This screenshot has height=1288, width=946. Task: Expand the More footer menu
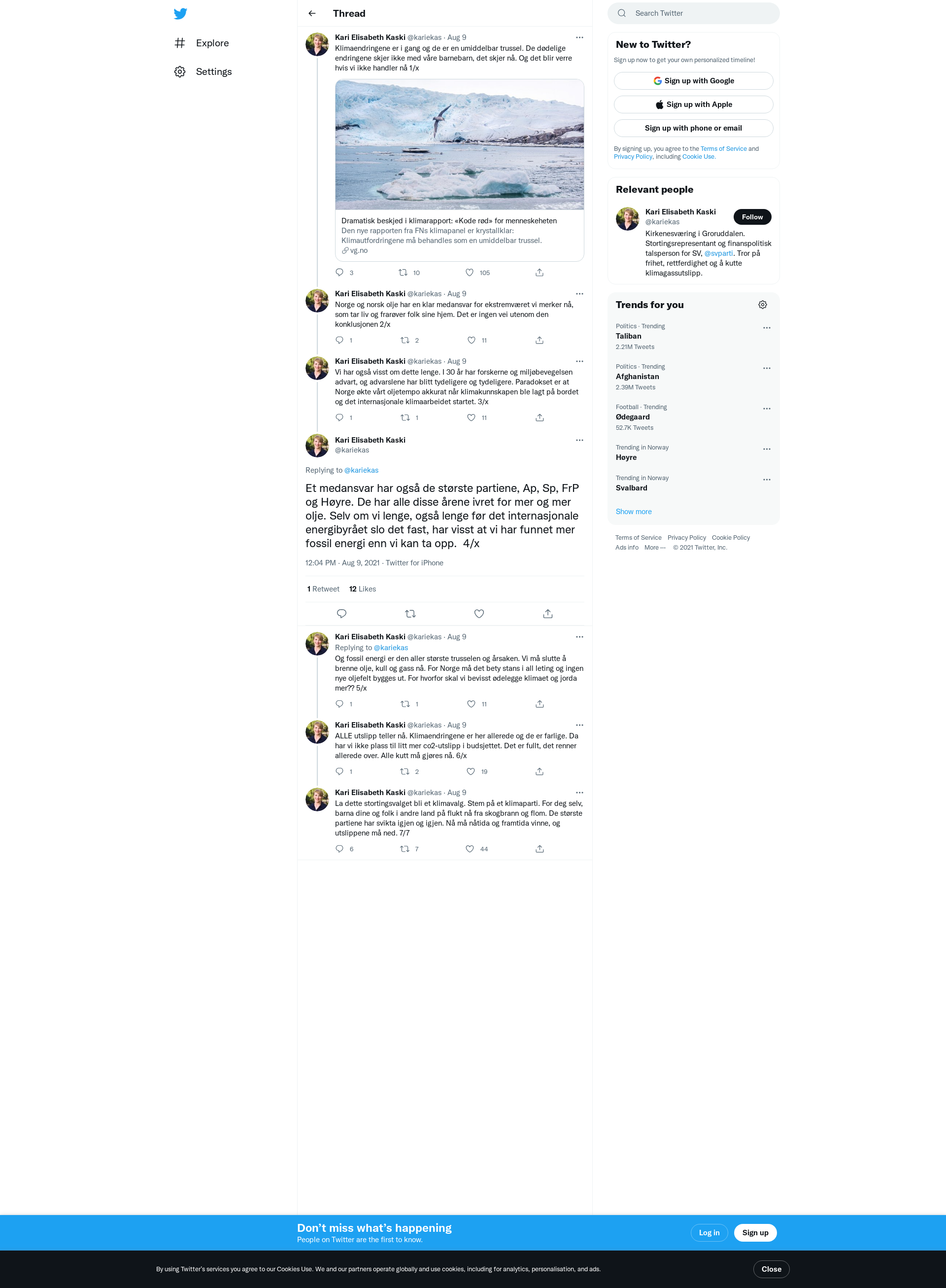coord(654,548)
